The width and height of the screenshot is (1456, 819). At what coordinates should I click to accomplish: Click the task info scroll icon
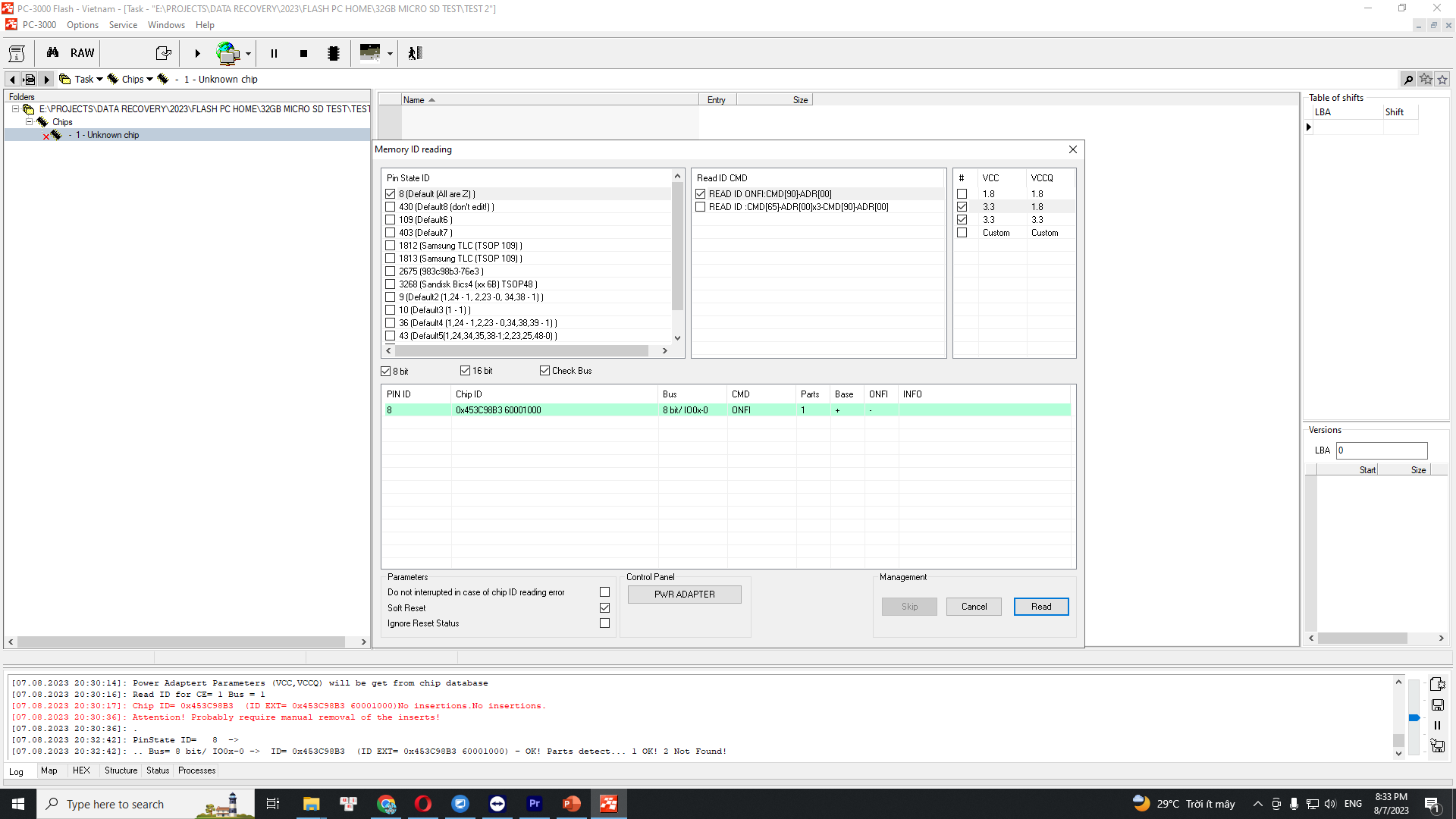17,53
